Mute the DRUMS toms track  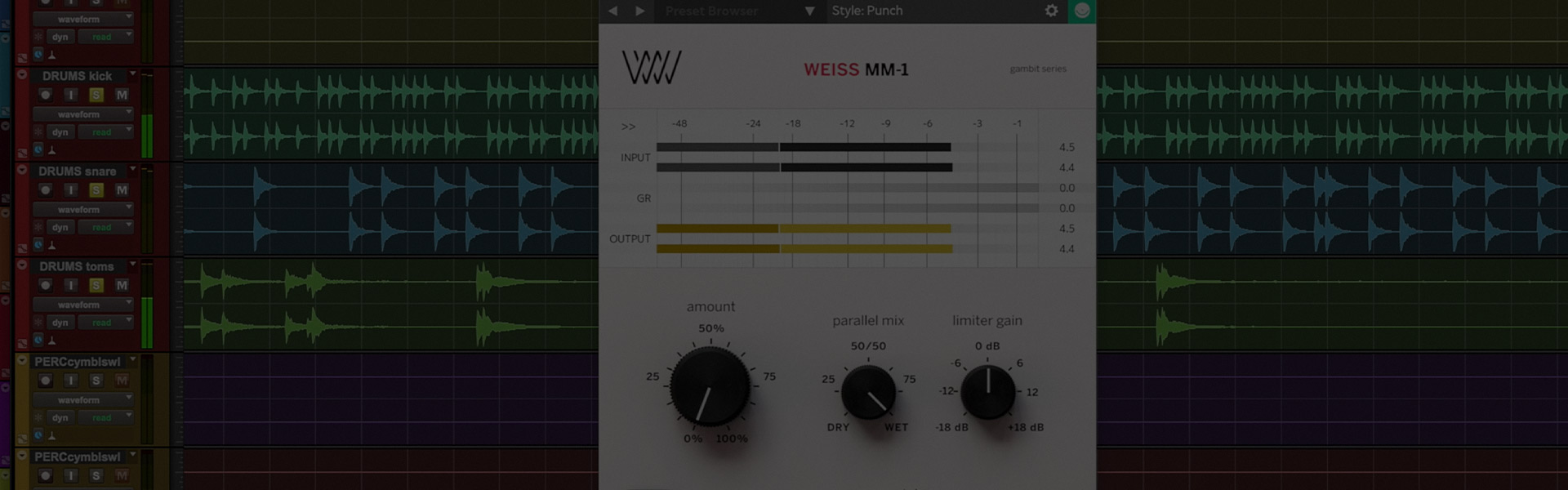point(122,286)
